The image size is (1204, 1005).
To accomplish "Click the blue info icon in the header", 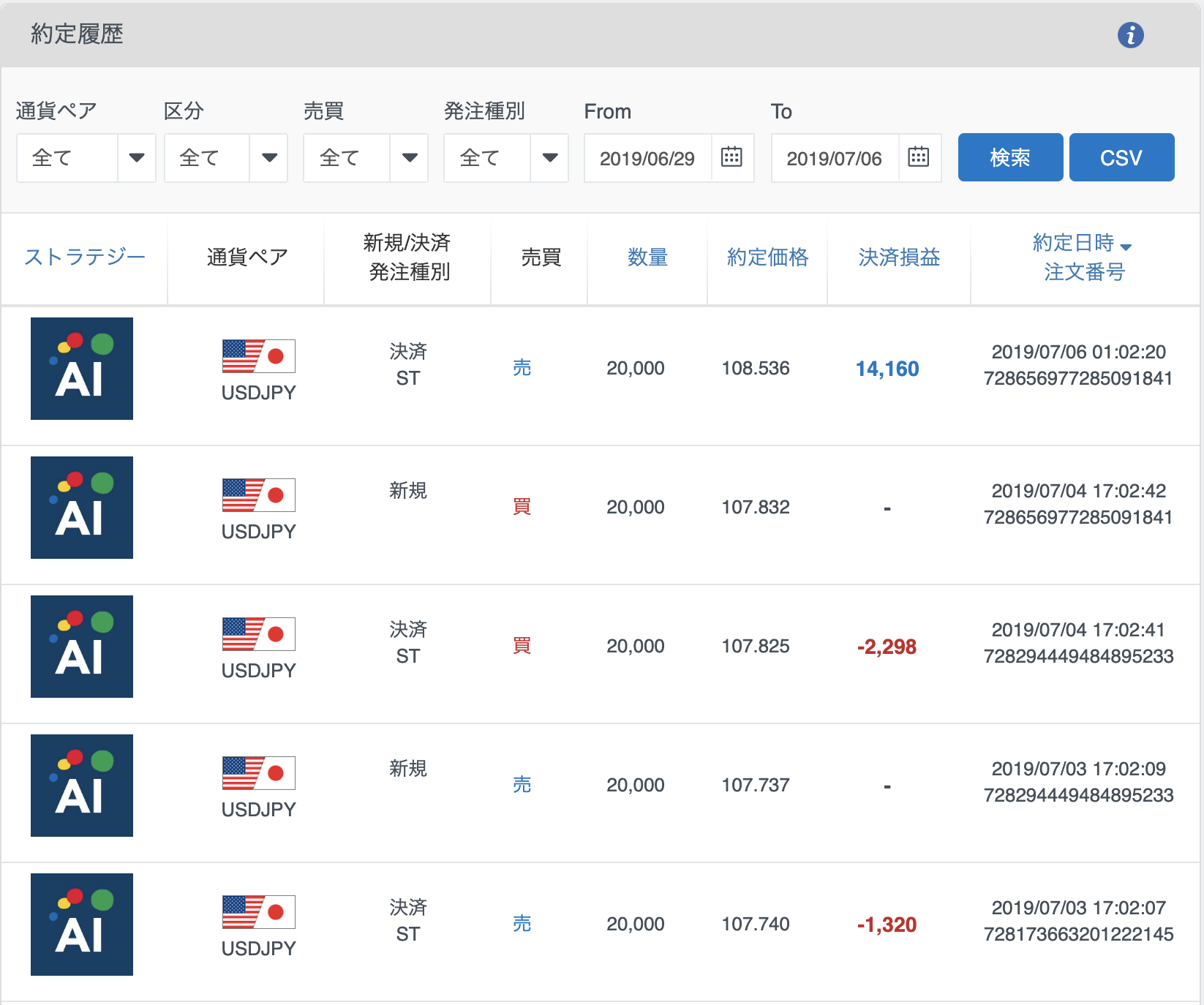I will tap(1130, 34).
